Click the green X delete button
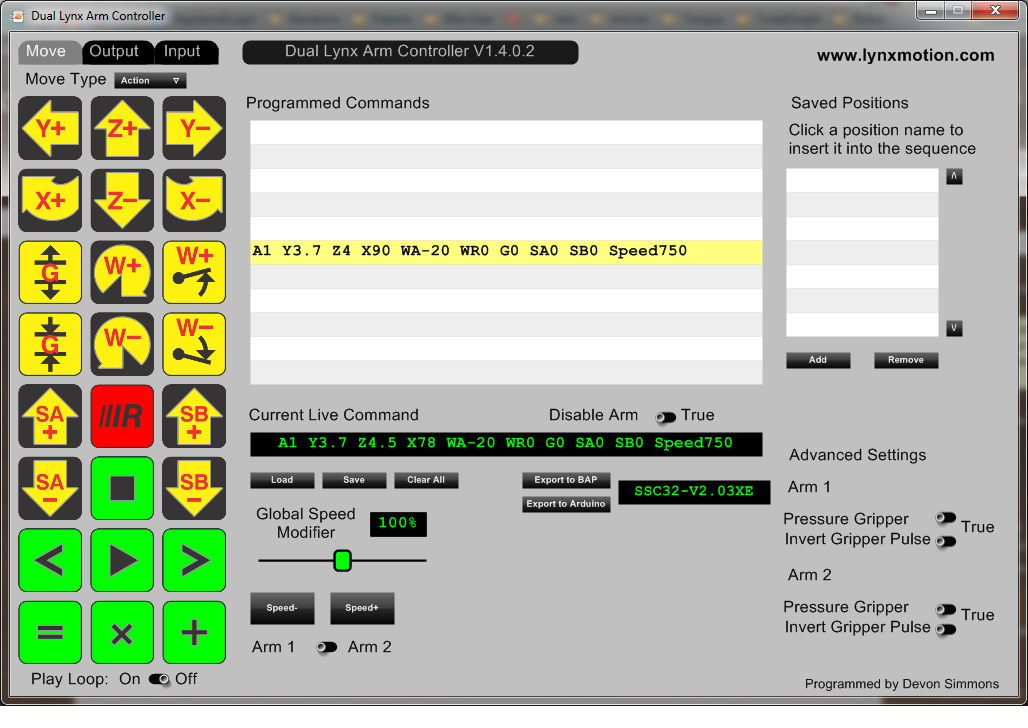1028x728 pixels. 122,633
